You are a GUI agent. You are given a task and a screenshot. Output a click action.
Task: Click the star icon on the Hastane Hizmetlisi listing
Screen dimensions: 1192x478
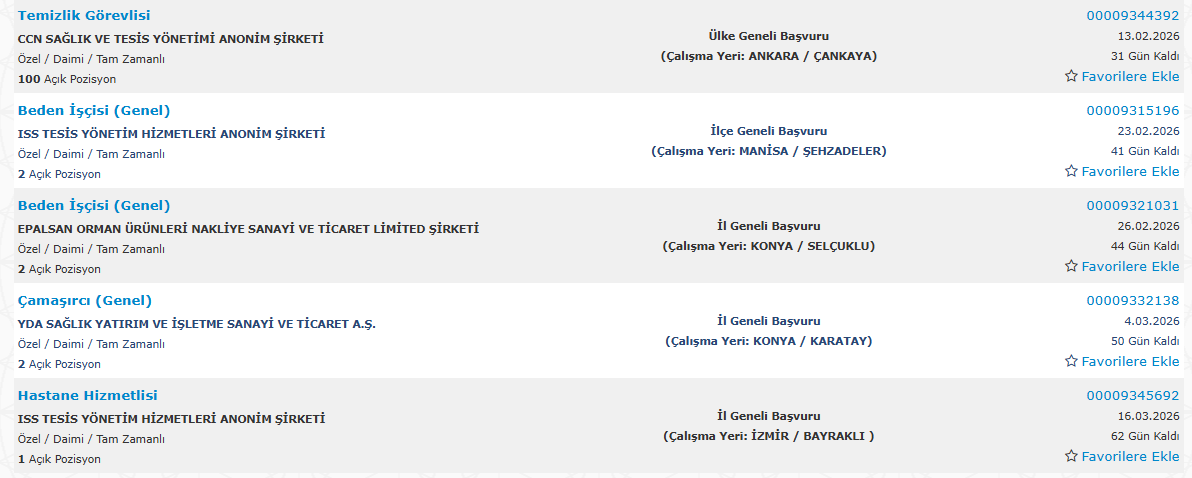click(1071, 456)
